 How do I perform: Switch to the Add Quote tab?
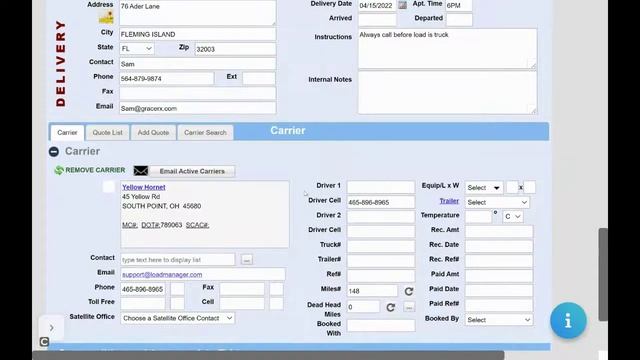tap(153, 133)
